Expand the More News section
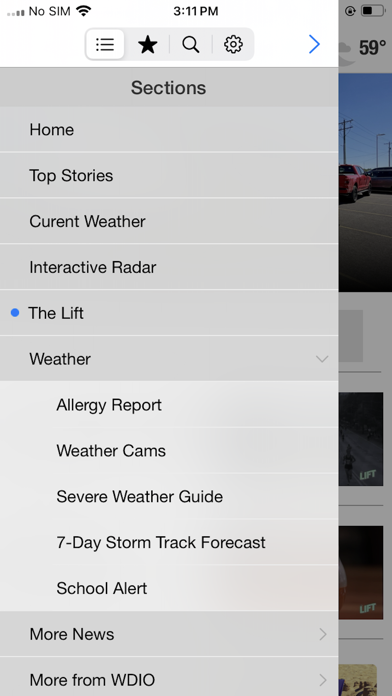Screen dimensions: 392x696 (x=169, y=634)
